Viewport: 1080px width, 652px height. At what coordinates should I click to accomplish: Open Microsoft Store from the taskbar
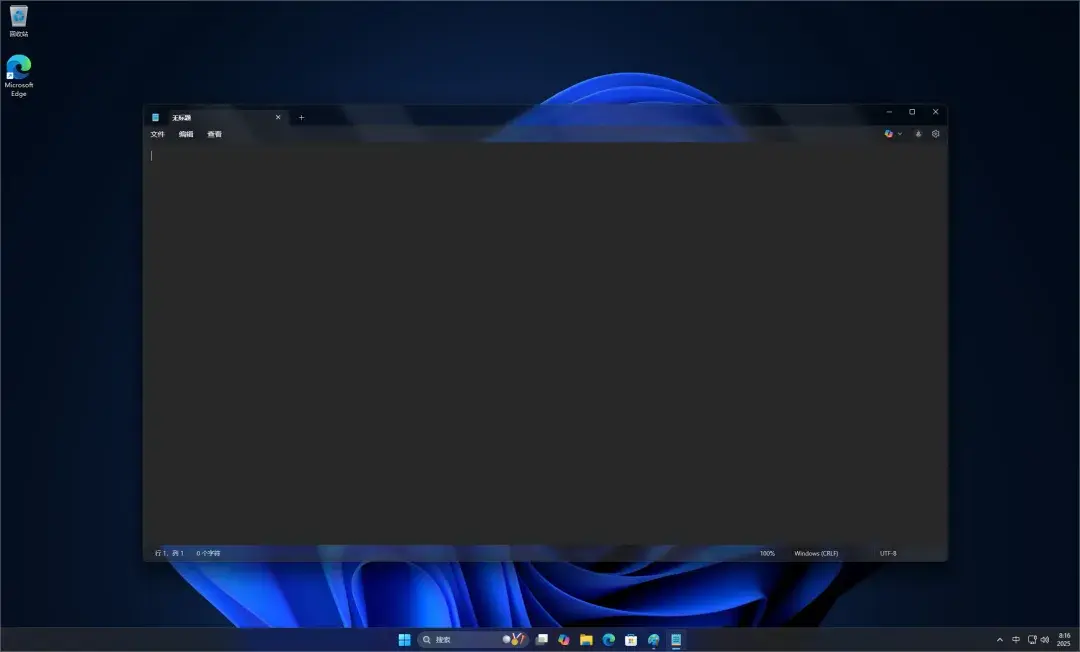pyautogui.click(x=630, y=640)
